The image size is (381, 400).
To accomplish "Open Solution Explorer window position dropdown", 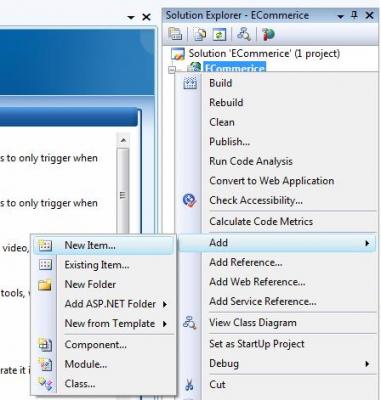I will pos(341,16).
